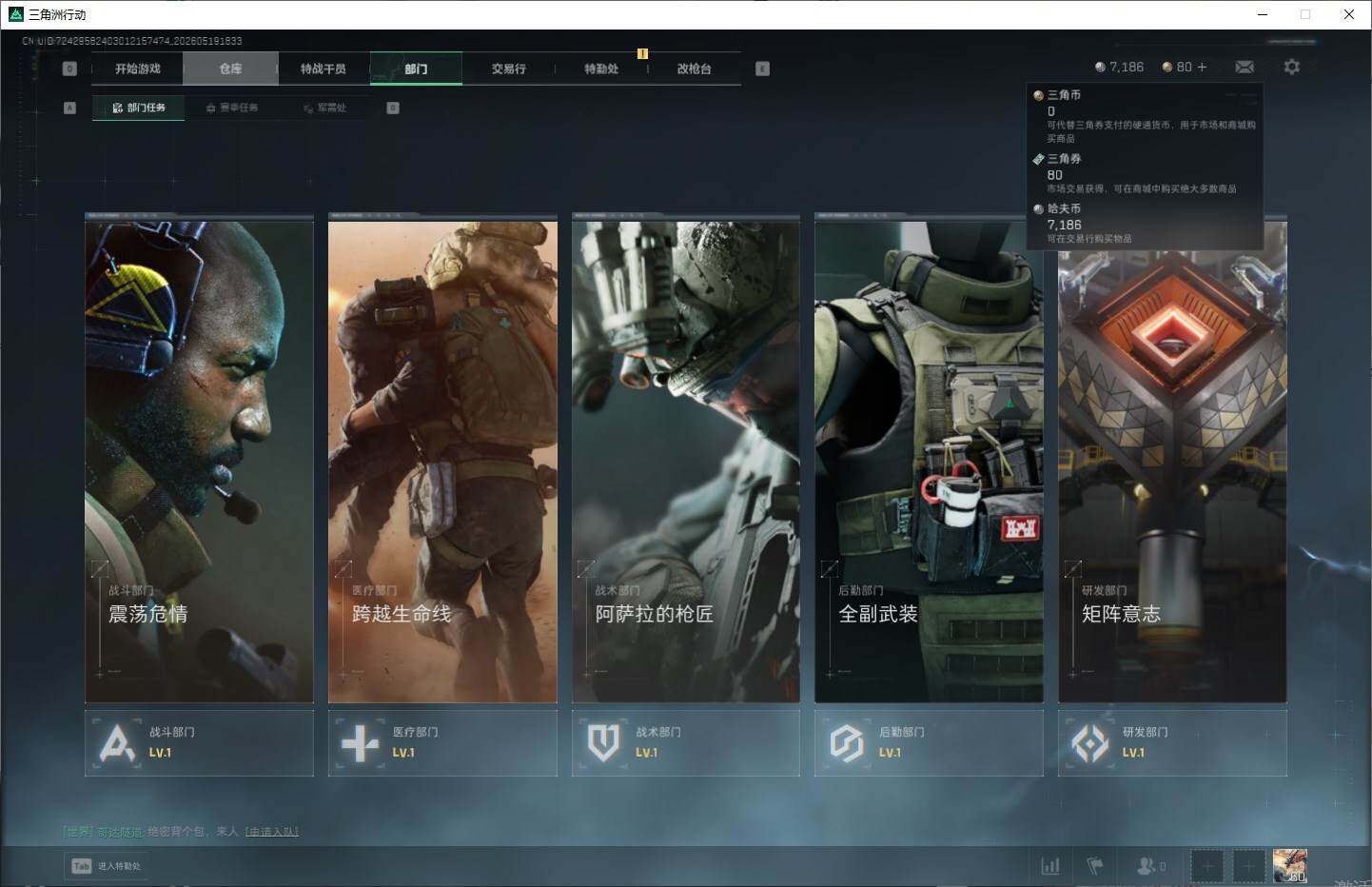Click the 哈夫币 balance 7,186 in header

(x=1119, y=67)
